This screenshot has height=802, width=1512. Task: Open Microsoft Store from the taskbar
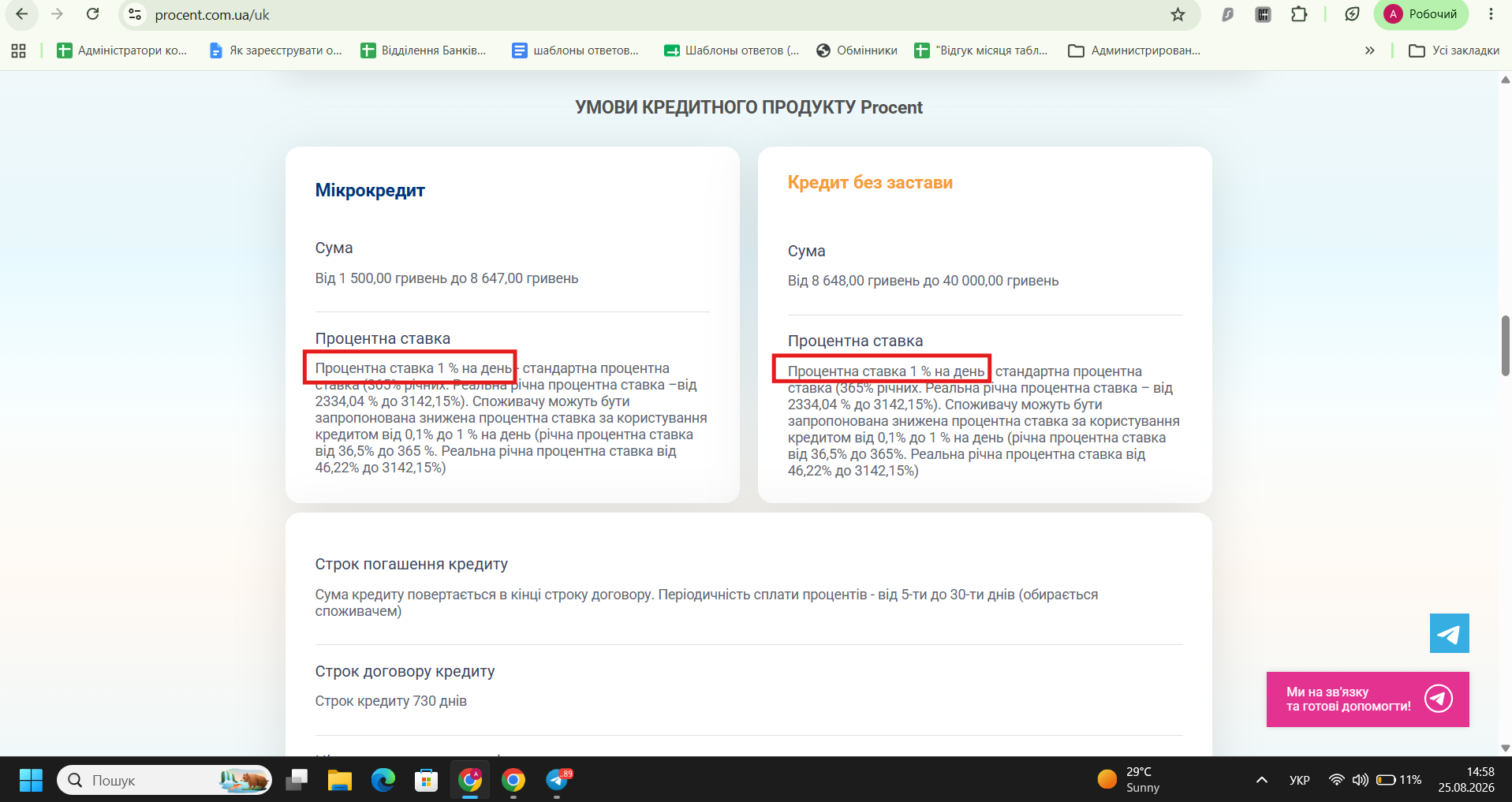point(427,780)
